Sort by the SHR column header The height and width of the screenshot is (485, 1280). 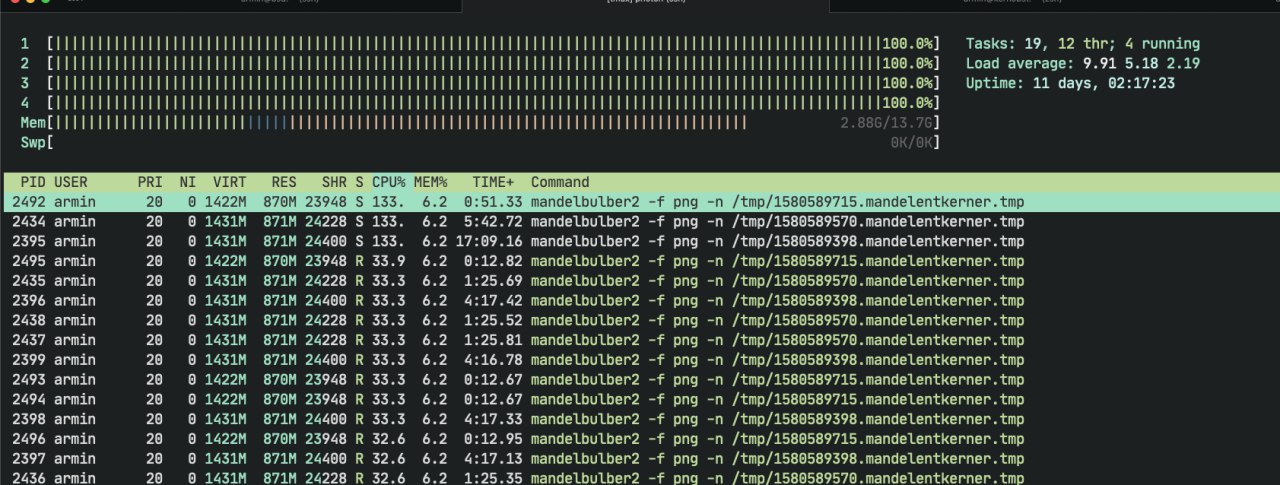click(x=334, y=183)
